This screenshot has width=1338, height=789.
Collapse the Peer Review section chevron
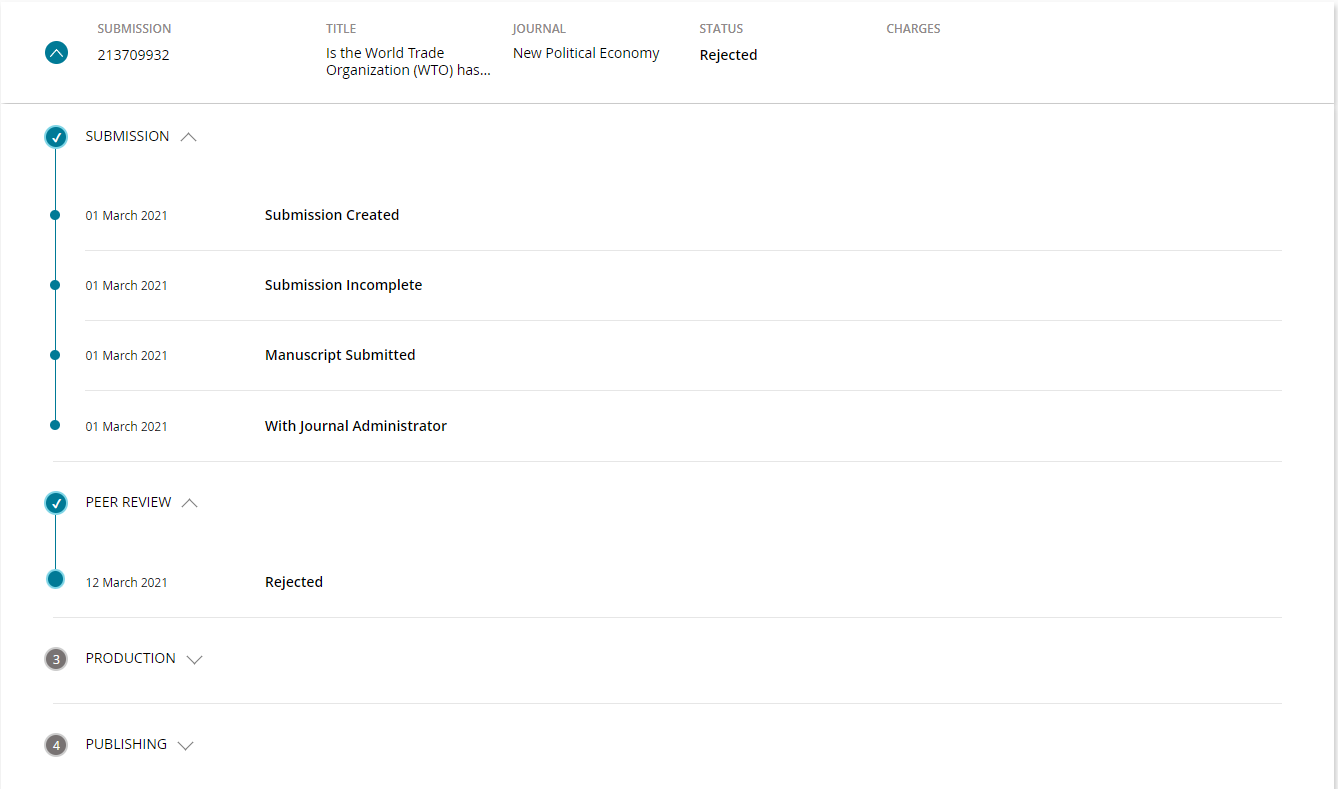pos(190,503)
